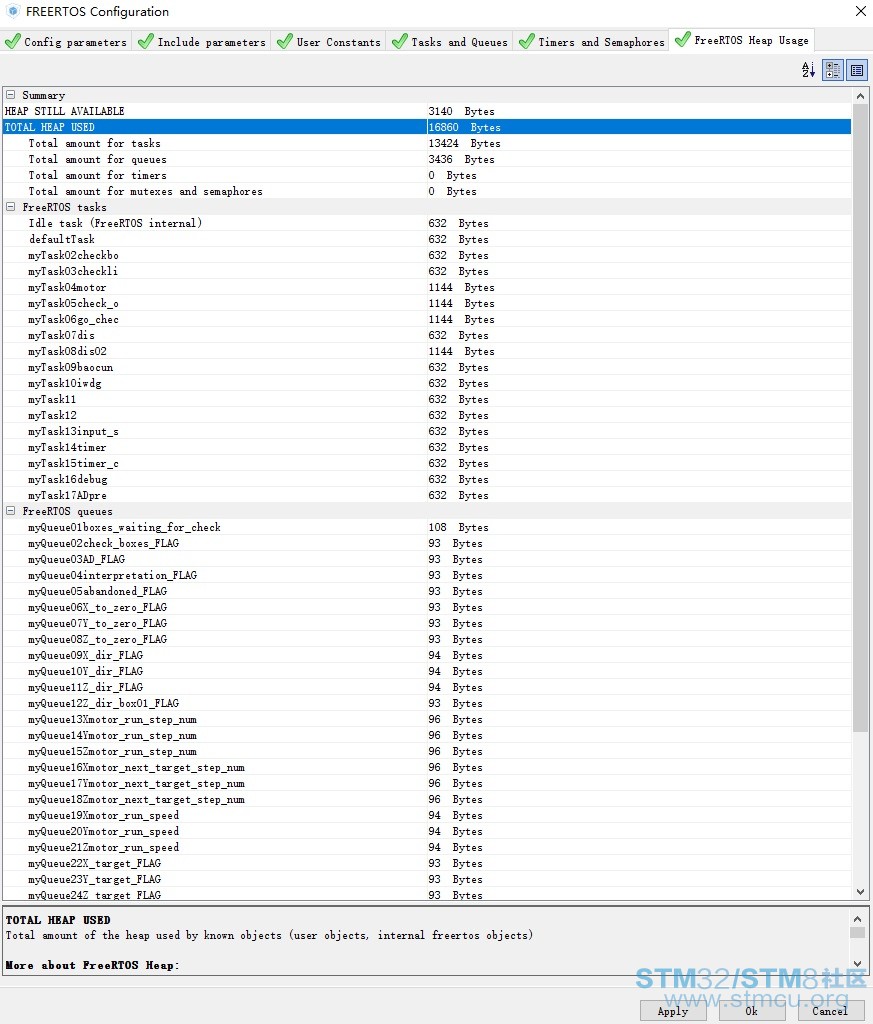Select the HEAP STILL AVAILABLE row
Image resolution: width=873 pixels, height=1024 pixels.
(427, 111)
